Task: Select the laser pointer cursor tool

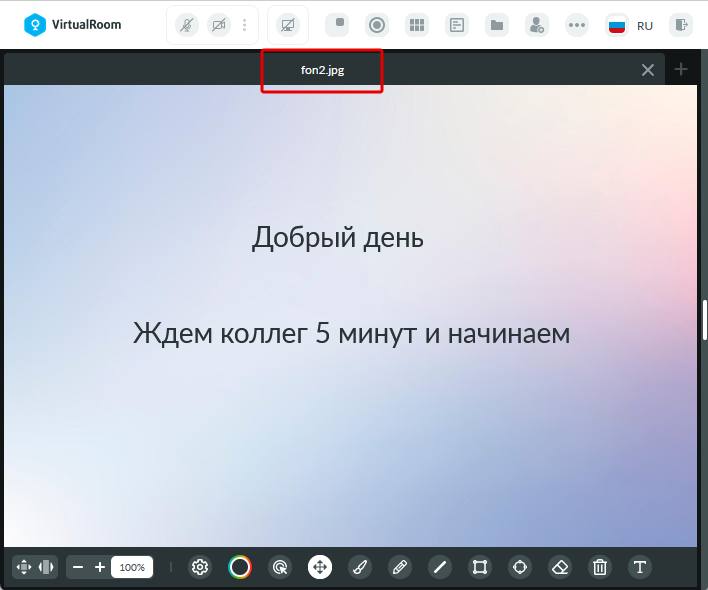Action: 280,567
